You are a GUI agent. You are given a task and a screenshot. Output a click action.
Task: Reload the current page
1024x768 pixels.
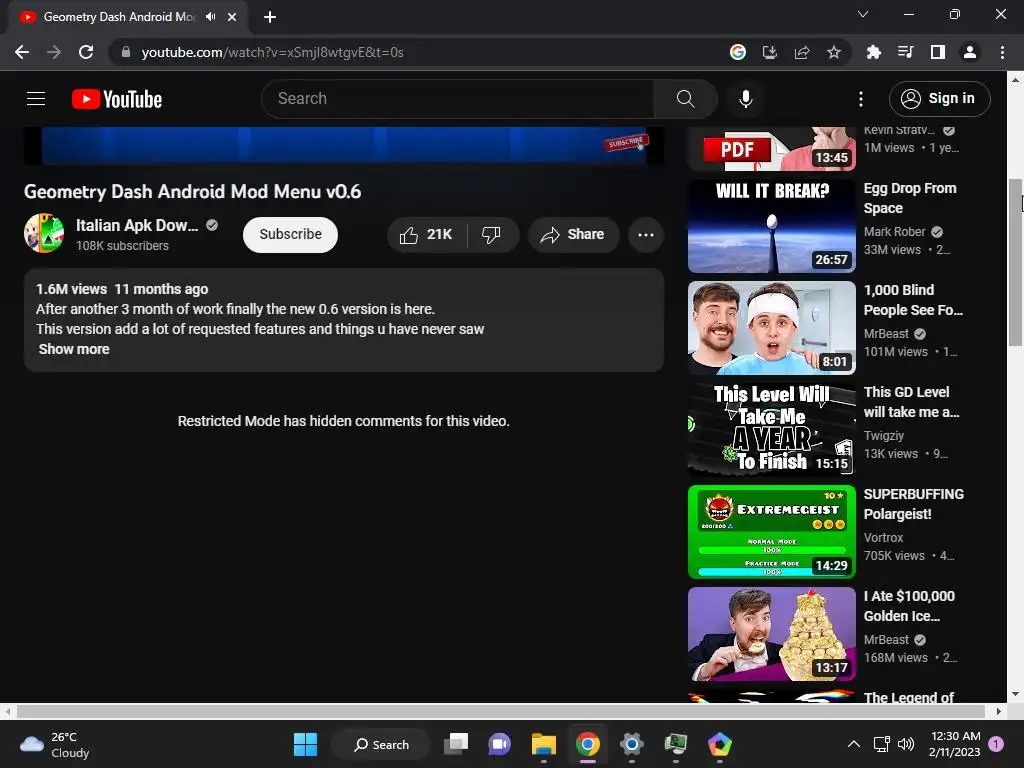coord(86,52)
